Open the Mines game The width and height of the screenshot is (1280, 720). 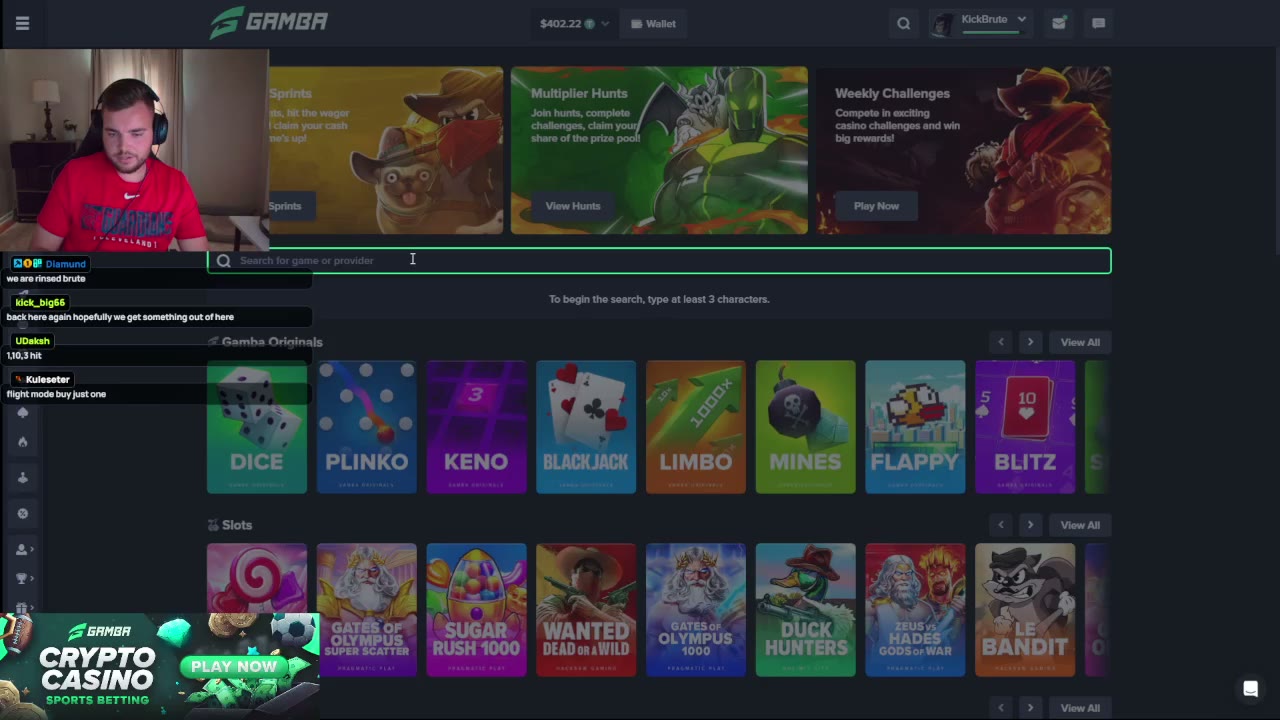(x=806, y=427)
